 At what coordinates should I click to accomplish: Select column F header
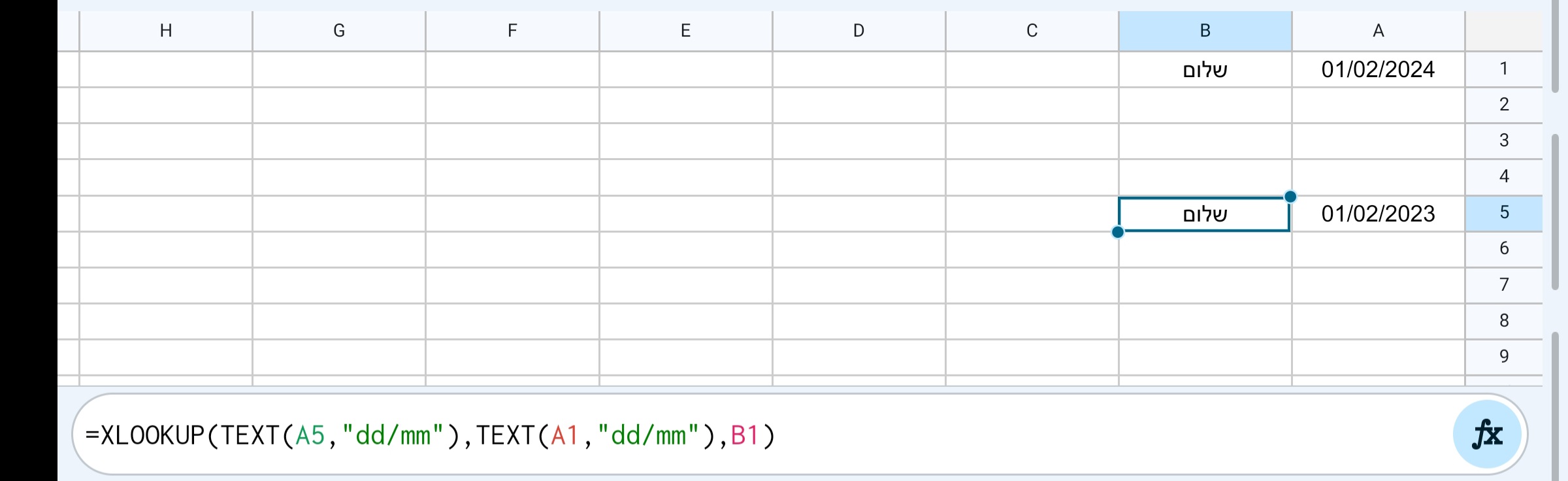[512, 31]
